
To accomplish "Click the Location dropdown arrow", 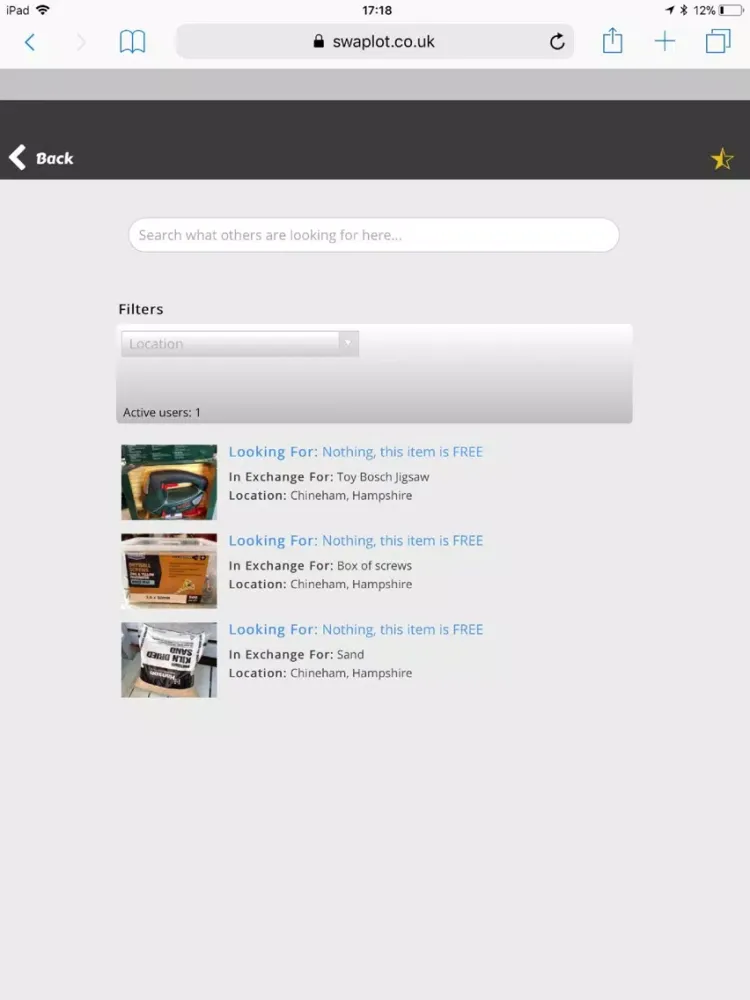I will click(x=348, y=344).
